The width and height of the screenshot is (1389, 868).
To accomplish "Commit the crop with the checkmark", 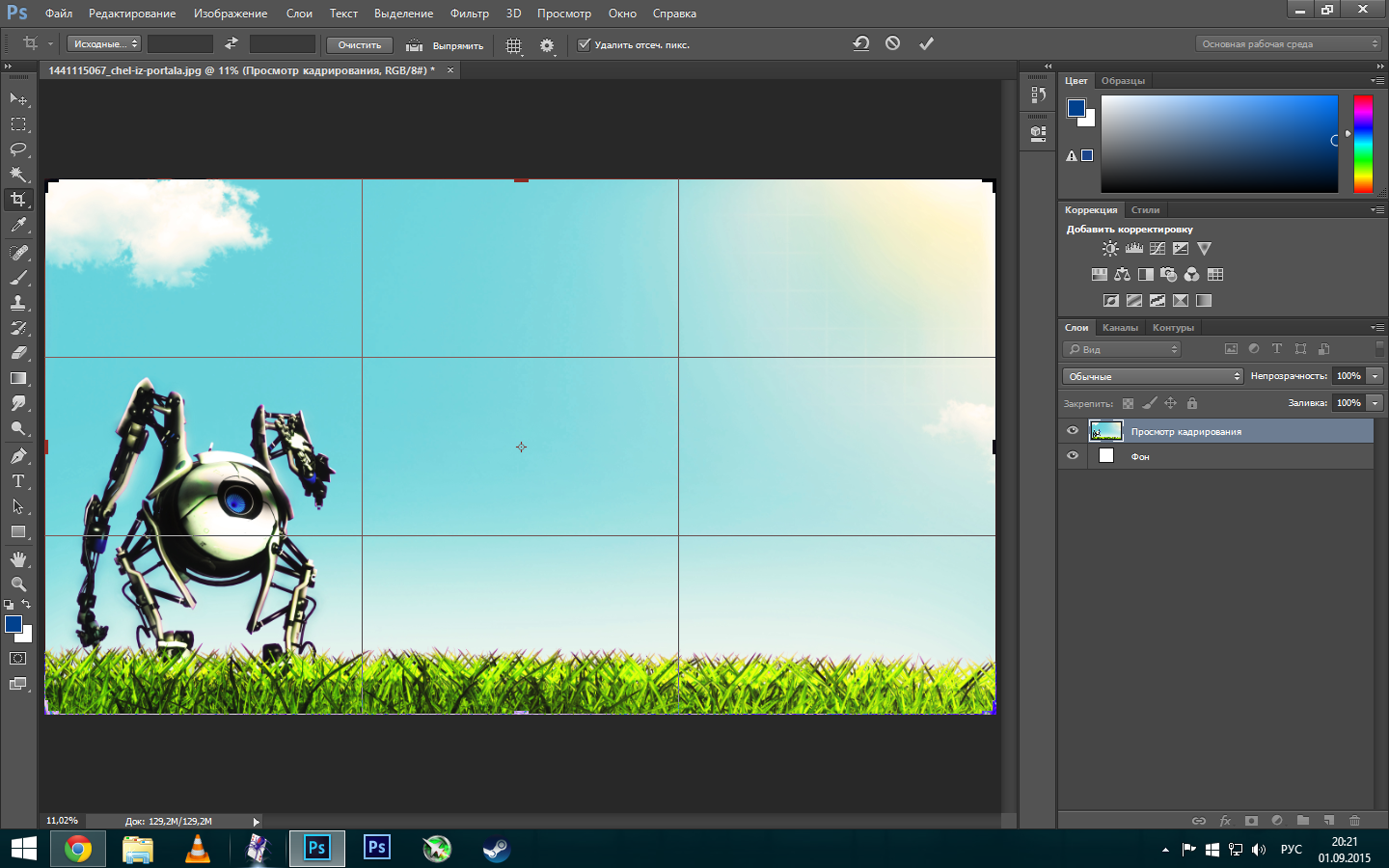I will [x=926, y=43].
